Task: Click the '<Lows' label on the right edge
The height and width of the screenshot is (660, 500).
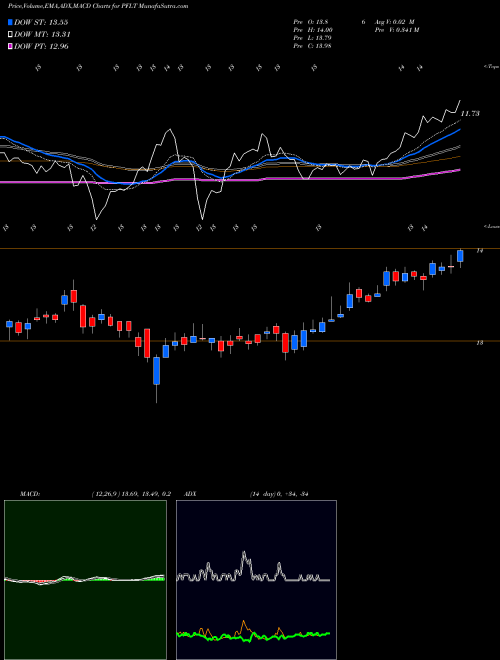Action: (491, 226)
